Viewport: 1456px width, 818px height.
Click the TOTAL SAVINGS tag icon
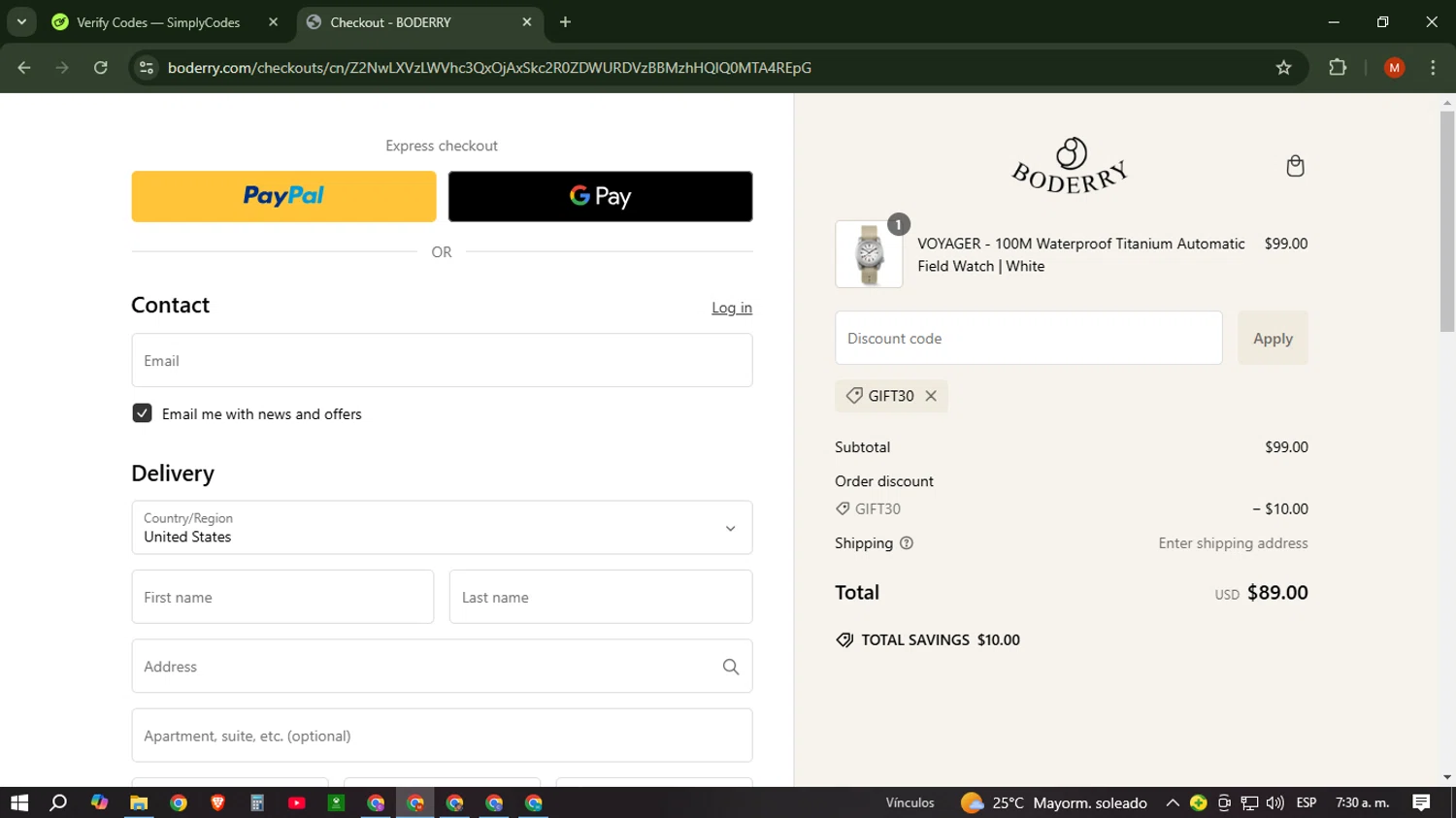pyautogui.click(x=844, y=640)
